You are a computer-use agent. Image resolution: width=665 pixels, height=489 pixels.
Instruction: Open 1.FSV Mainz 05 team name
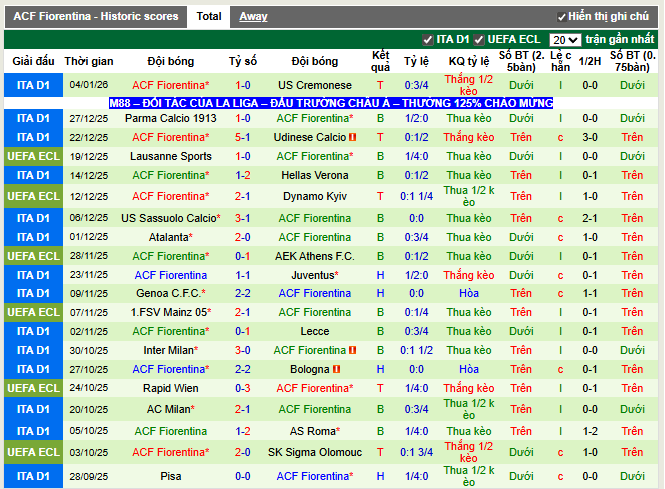coord(170,313)
